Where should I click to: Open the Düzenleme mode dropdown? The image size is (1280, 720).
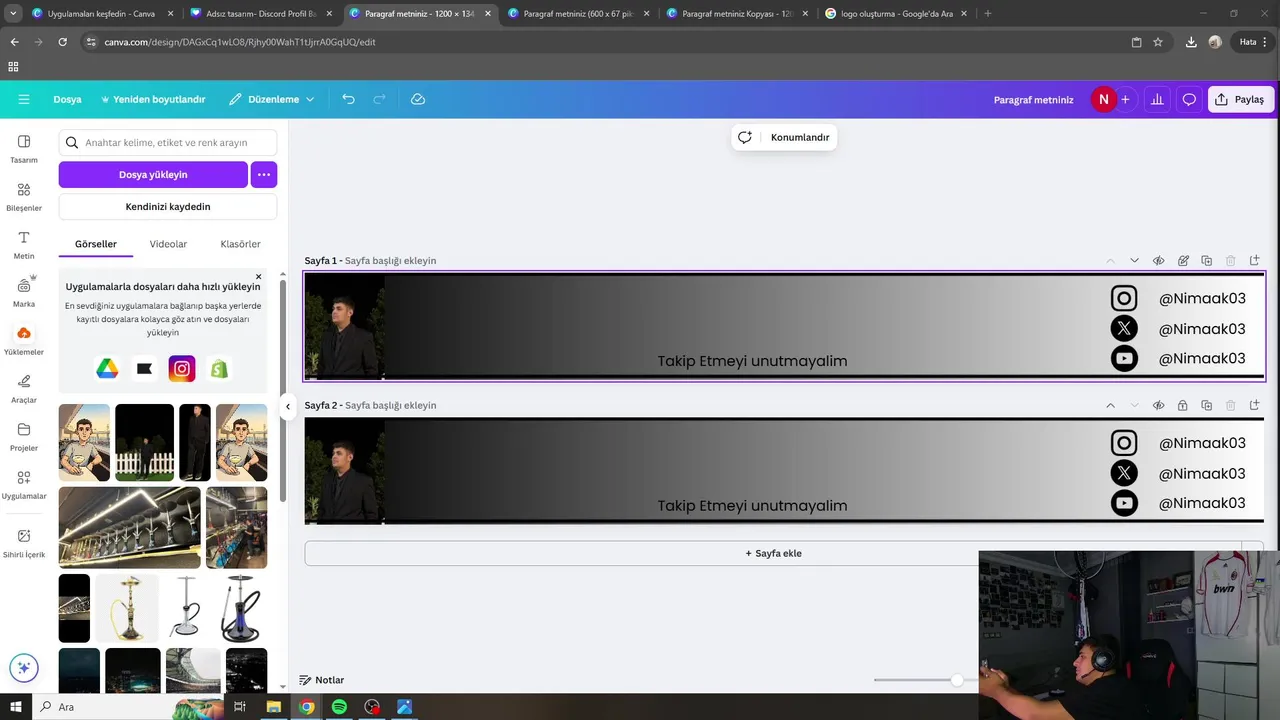pyautogui.click(x=272, y=99)
